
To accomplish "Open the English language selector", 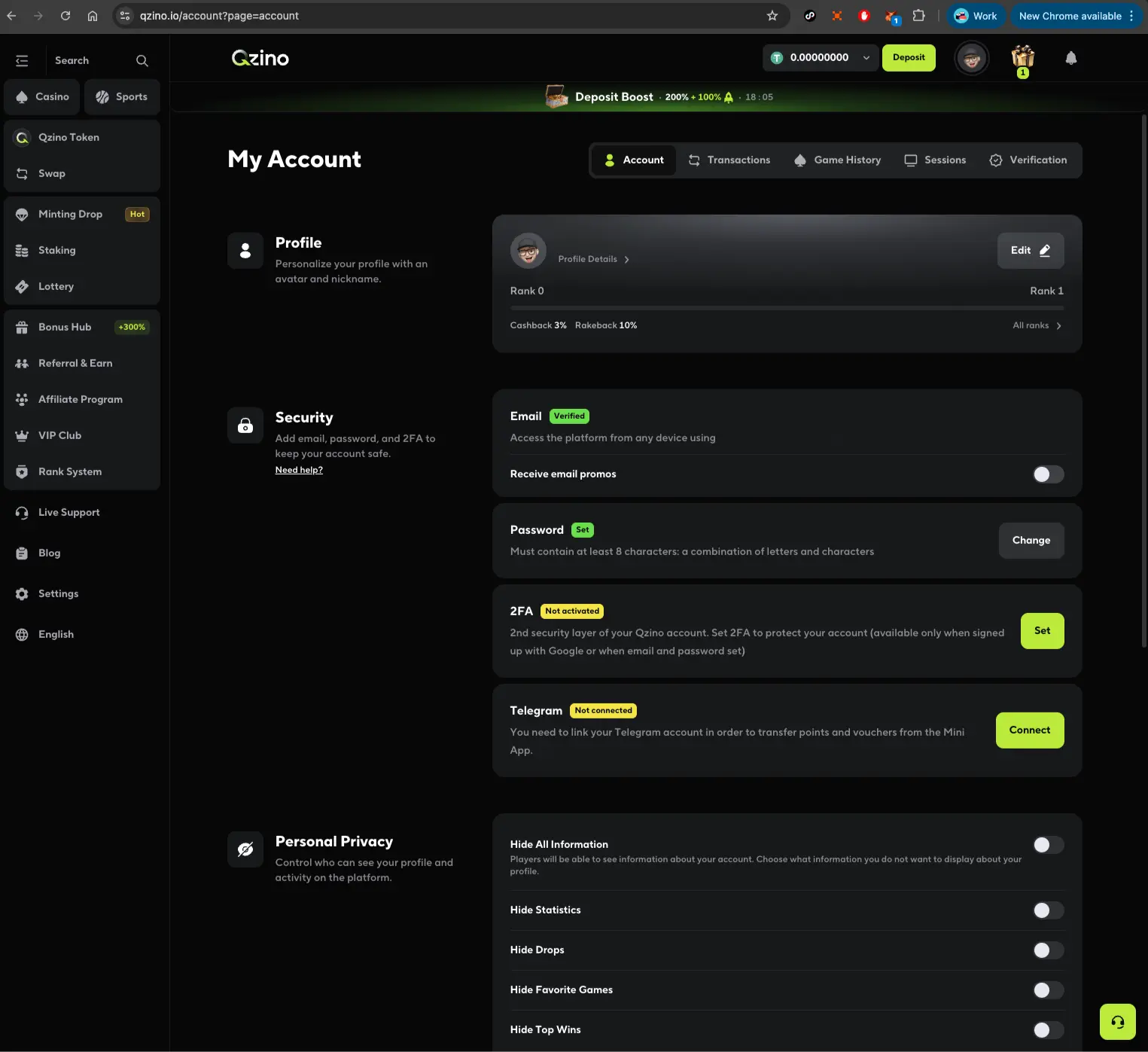I will coord(82,634).
